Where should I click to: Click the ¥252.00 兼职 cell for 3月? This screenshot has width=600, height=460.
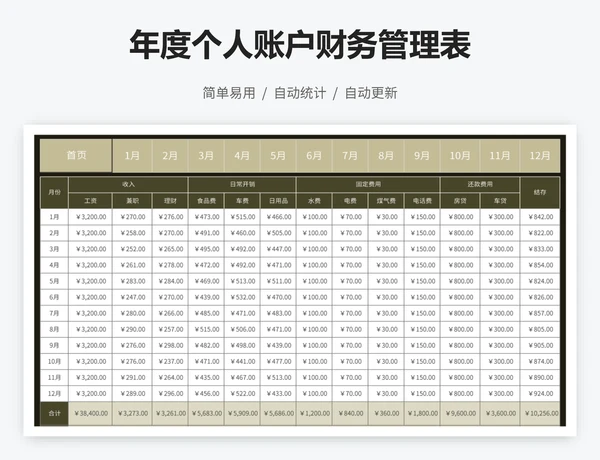coord(132,249)
